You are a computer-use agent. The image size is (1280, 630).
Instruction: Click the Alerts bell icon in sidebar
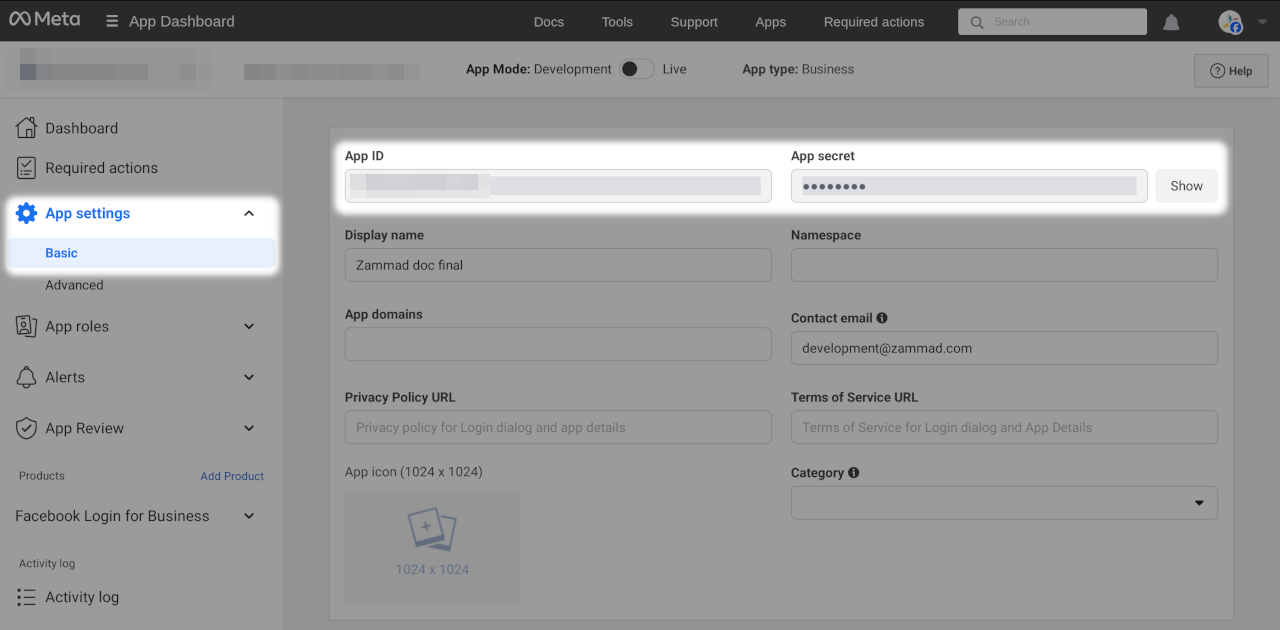pos(27,377)
